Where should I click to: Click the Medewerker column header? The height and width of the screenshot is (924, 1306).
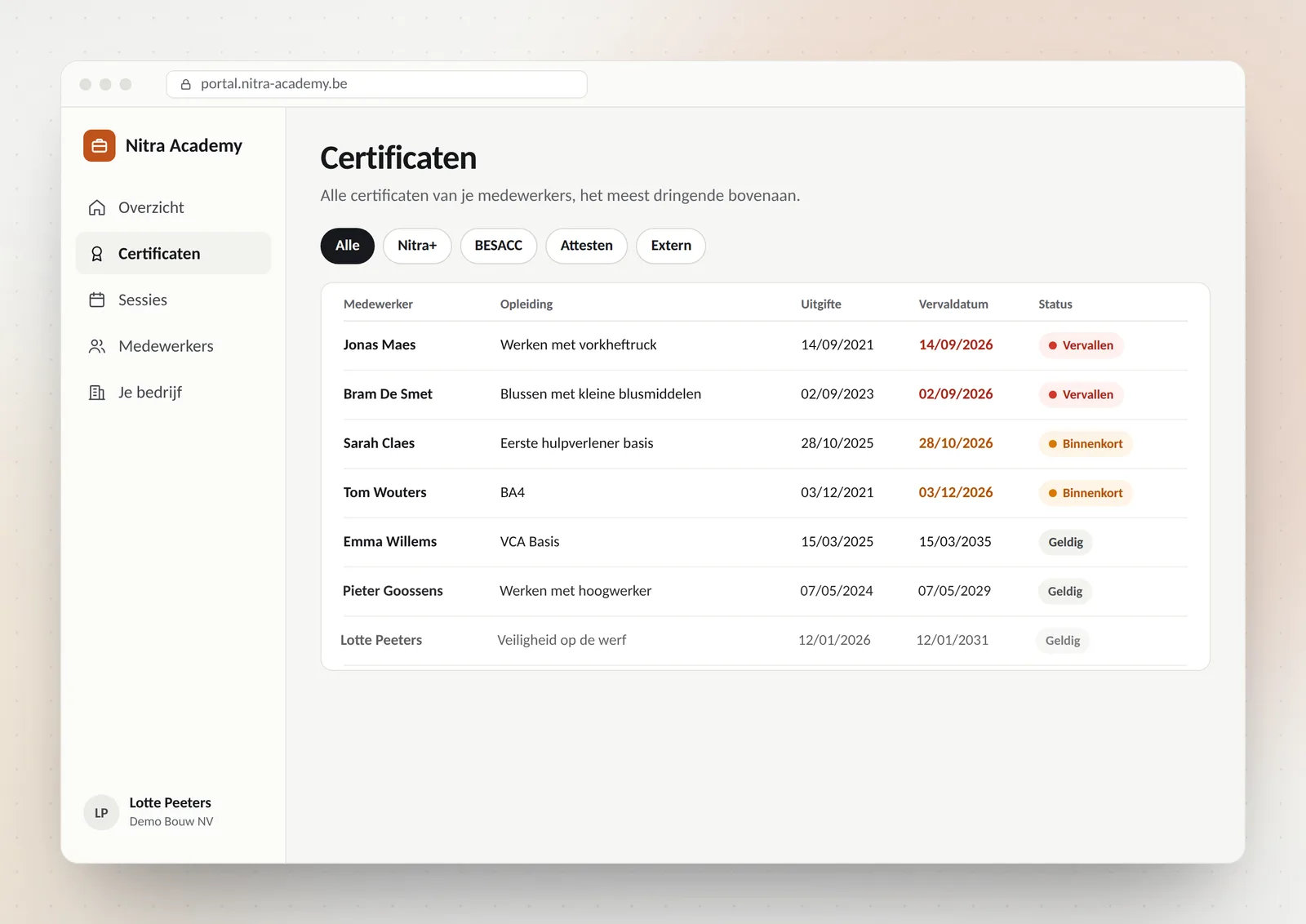coord(378,304)
